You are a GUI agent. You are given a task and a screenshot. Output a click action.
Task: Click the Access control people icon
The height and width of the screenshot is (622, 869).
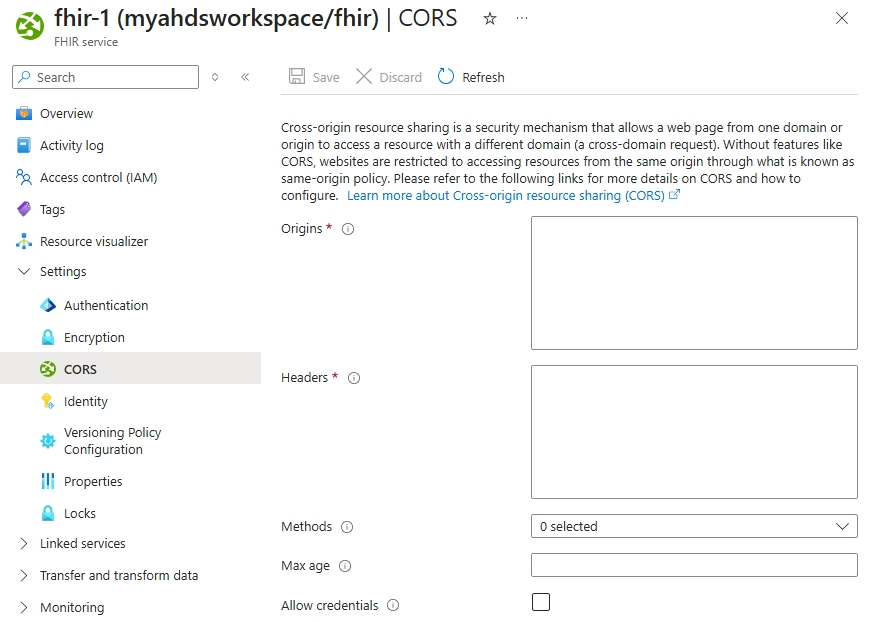(24, 177)
